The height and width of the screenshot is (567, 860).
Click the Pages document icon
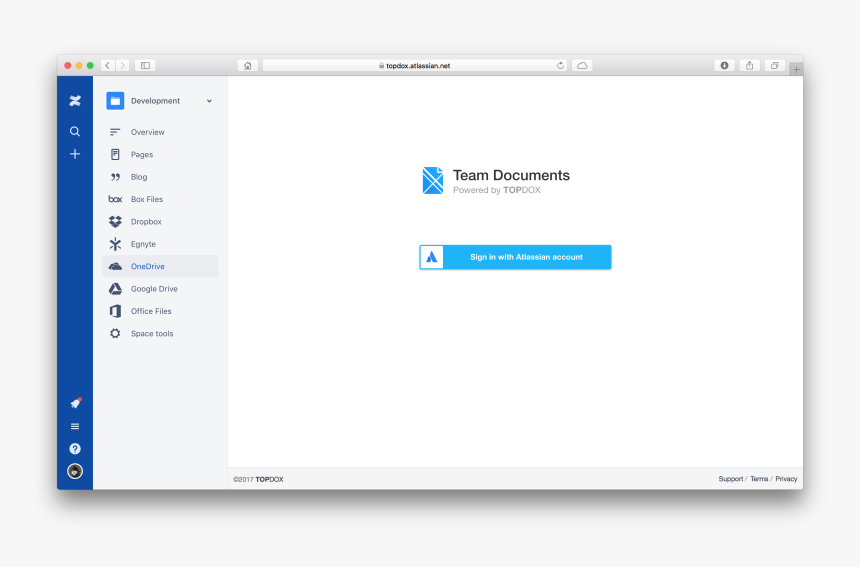click(115, 155)
